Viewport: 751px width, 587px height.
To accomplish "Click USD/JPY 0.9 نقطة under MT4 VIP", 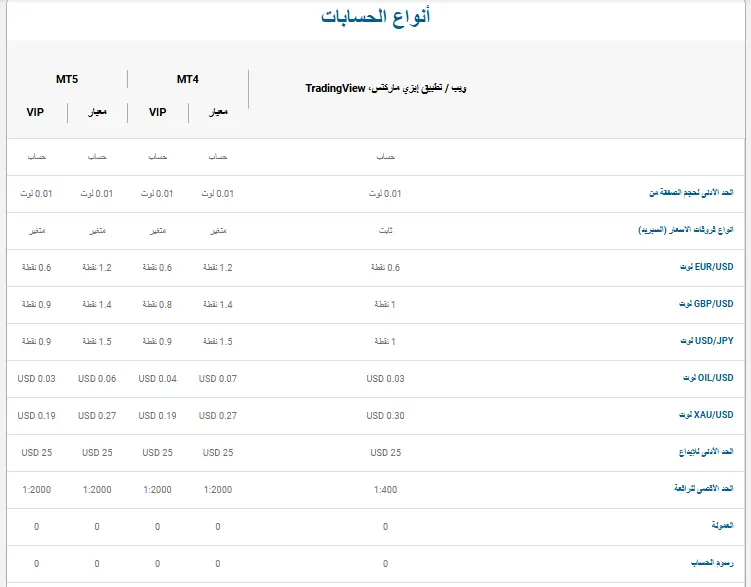I will coord(157,341).
